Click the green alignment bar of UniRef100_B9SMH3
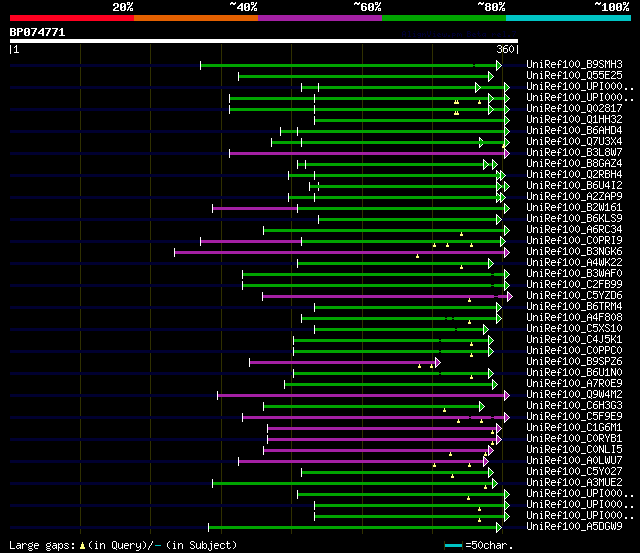The image size is (640, 553). tap(349, 65)
